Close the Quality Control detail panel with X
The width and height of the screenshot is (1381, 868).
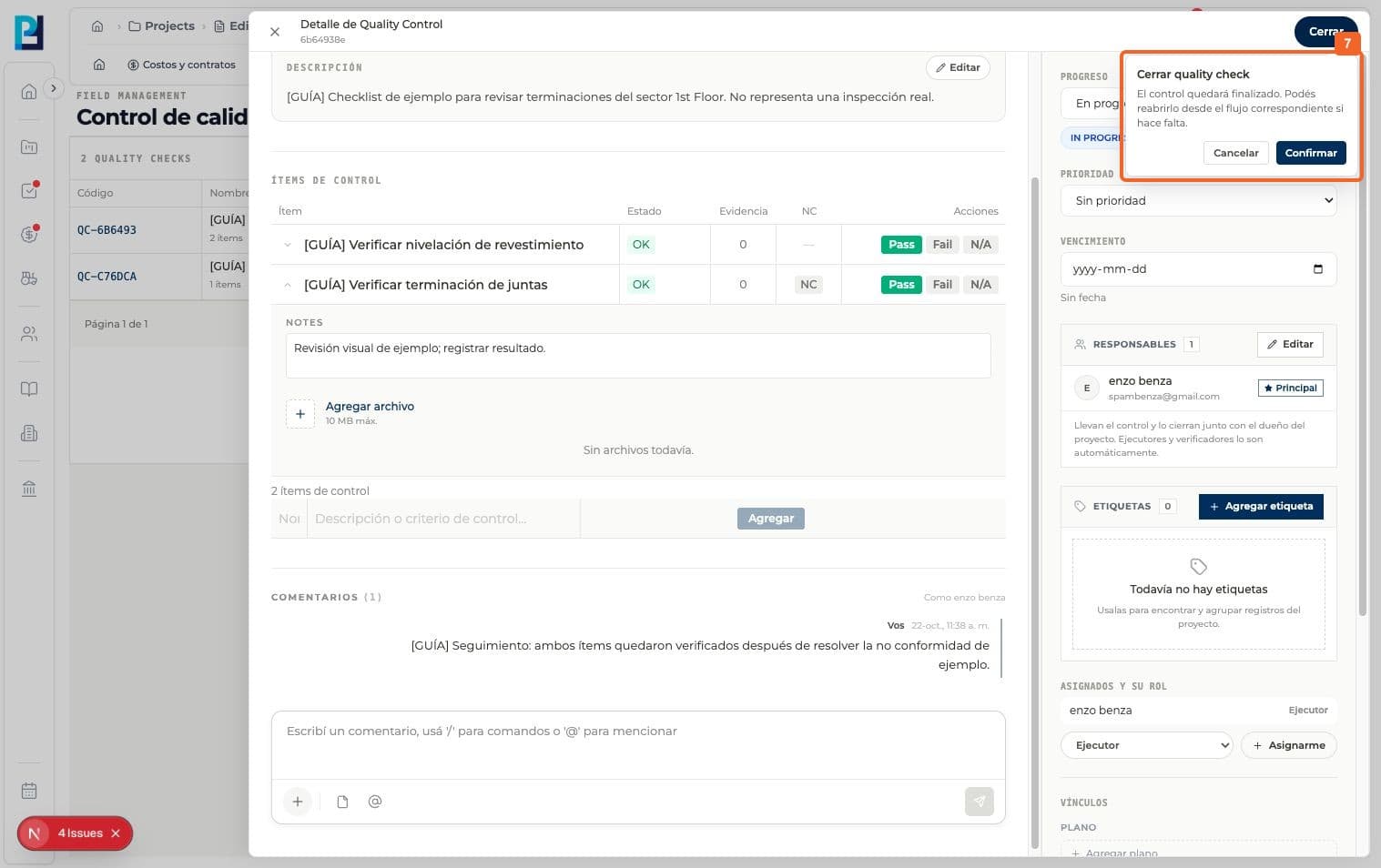[274, 32]
